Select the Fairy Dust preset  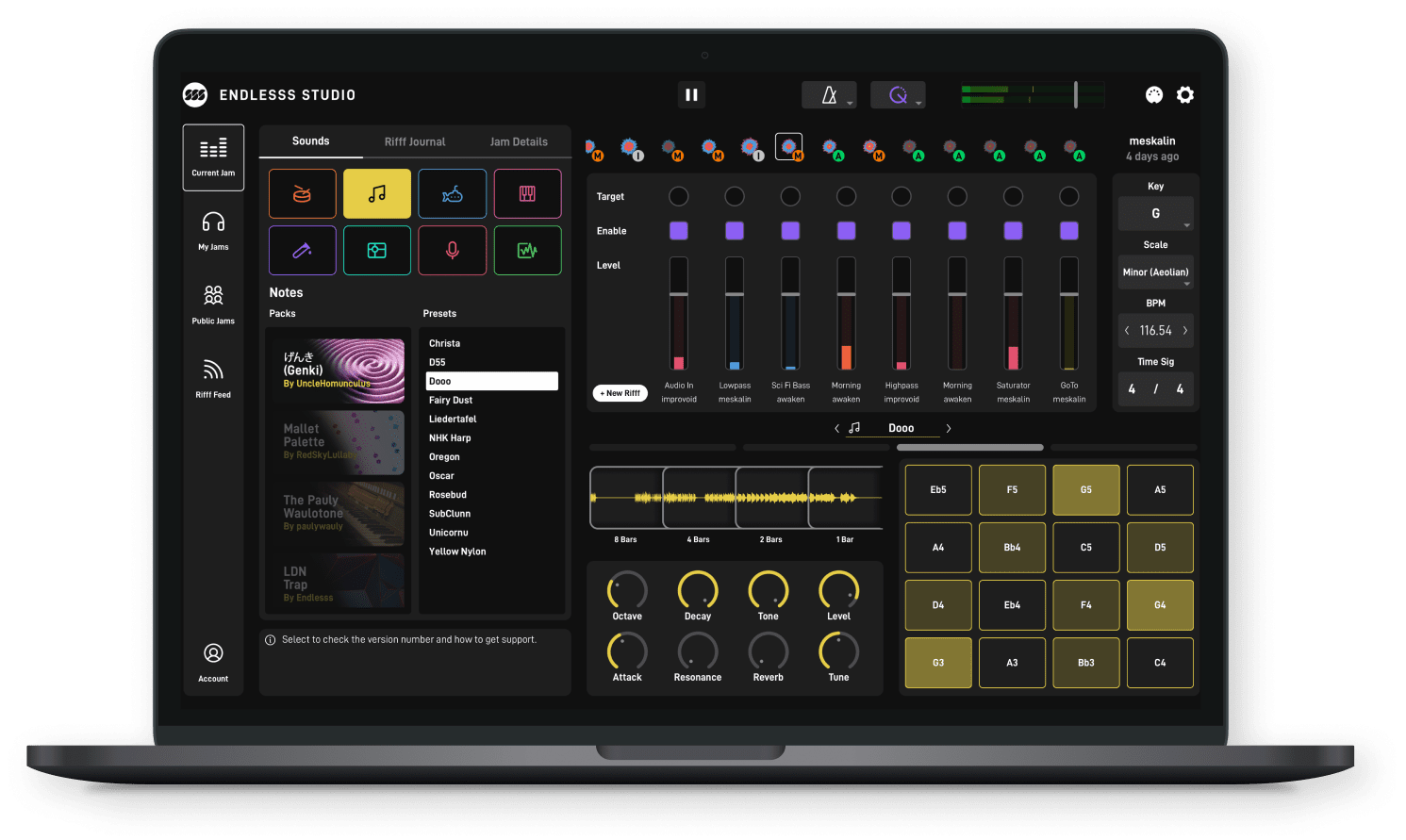click(451, 401)
